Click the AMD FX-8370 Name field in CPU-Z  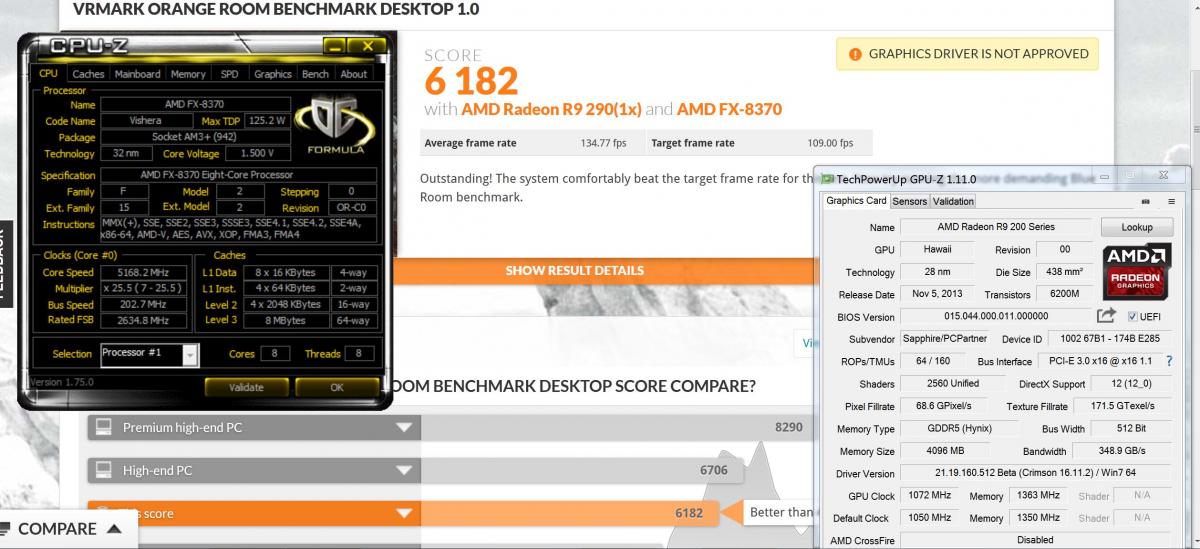tap(196, 104)
